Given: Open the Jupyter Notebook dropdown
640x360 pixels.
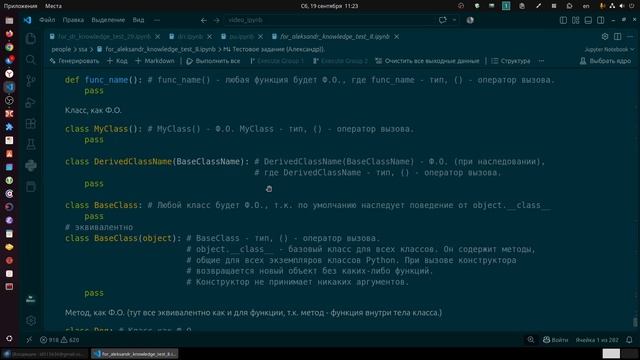Looking at the screenshot, I should coord(609,49).
